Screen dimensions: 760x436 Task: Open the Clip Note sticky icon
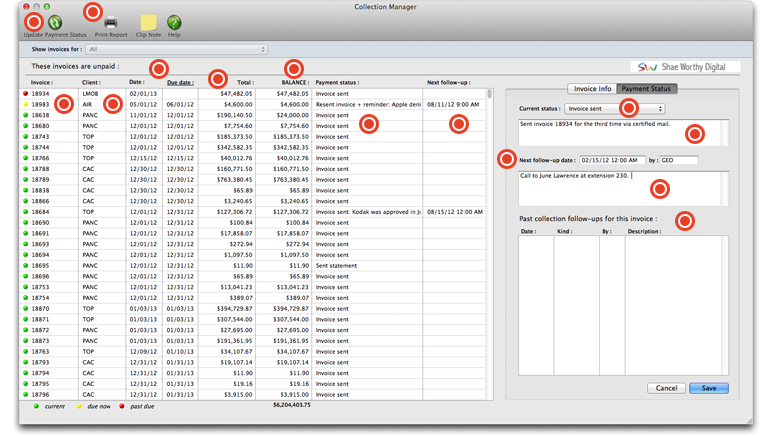[x=148, y=22]
